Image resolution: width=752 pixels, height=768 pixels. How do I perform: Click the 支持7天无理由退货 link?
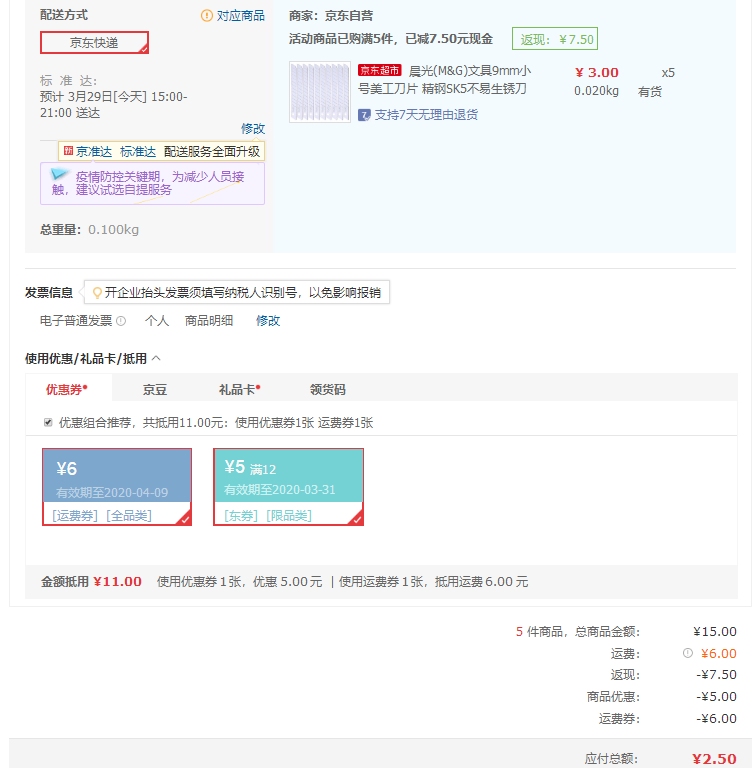[426, 115]
